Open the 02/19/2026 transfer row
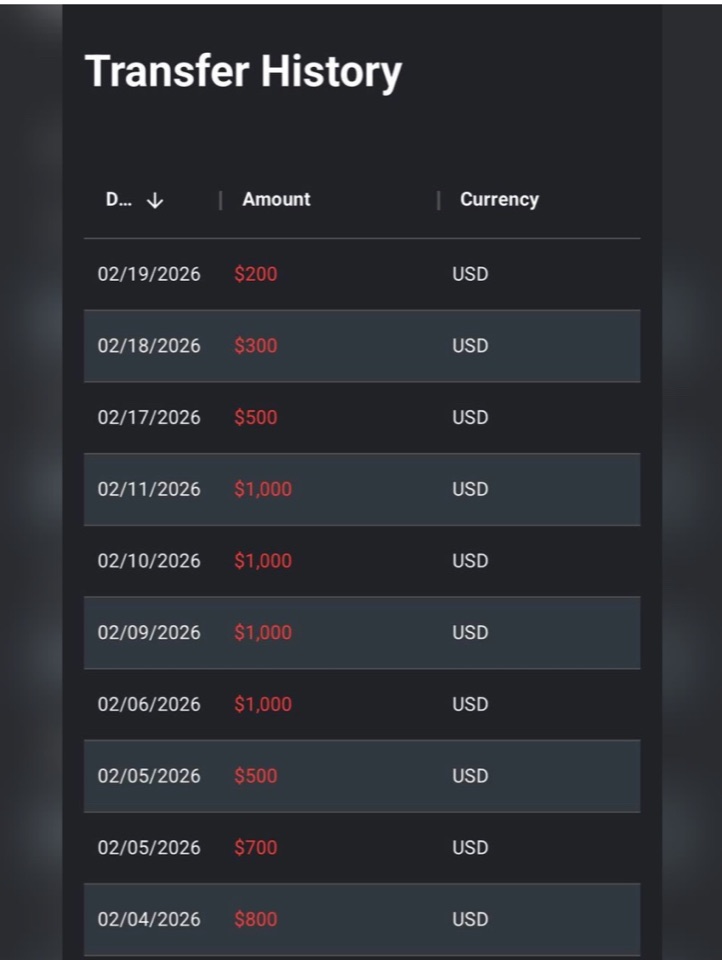The height and width of the screenshot is (960, 722). (x=362, y=274)
